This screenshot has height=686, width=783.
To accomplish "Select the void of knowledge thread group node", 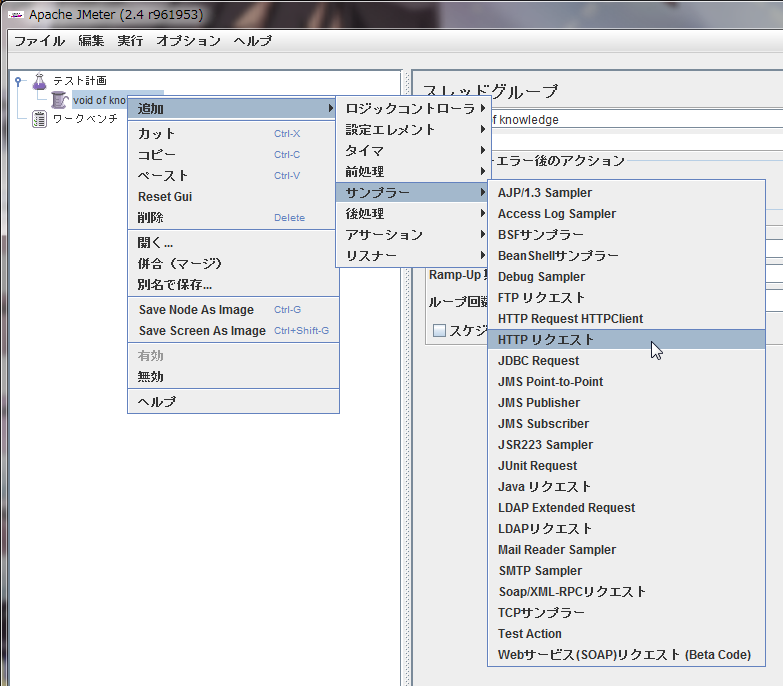I will point(99,100).
